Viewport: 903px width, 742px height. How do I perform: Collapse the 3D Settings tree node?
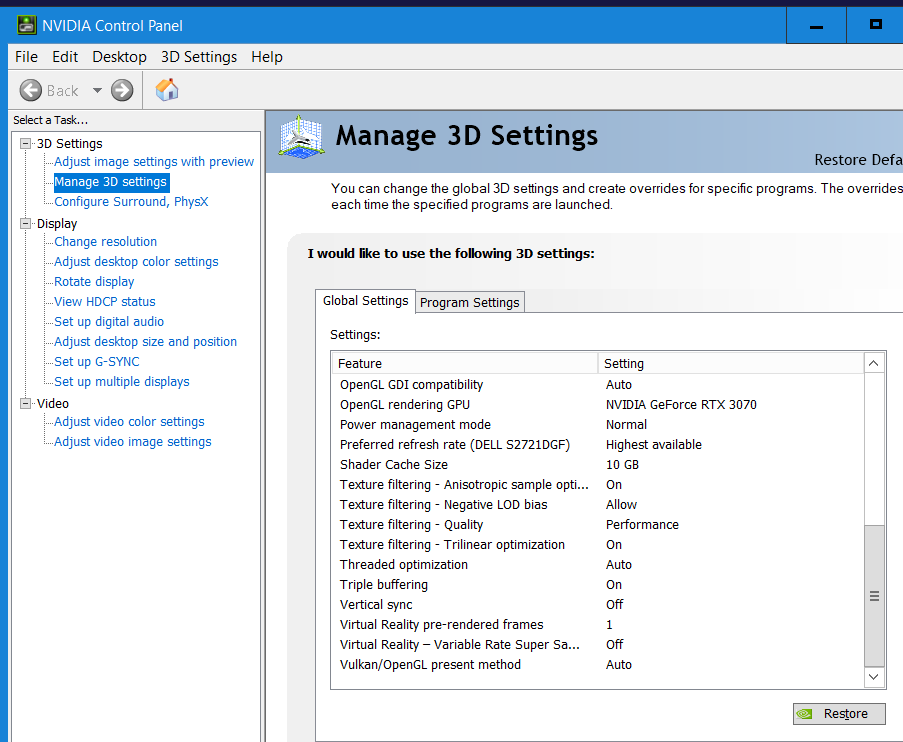[25, 143]
